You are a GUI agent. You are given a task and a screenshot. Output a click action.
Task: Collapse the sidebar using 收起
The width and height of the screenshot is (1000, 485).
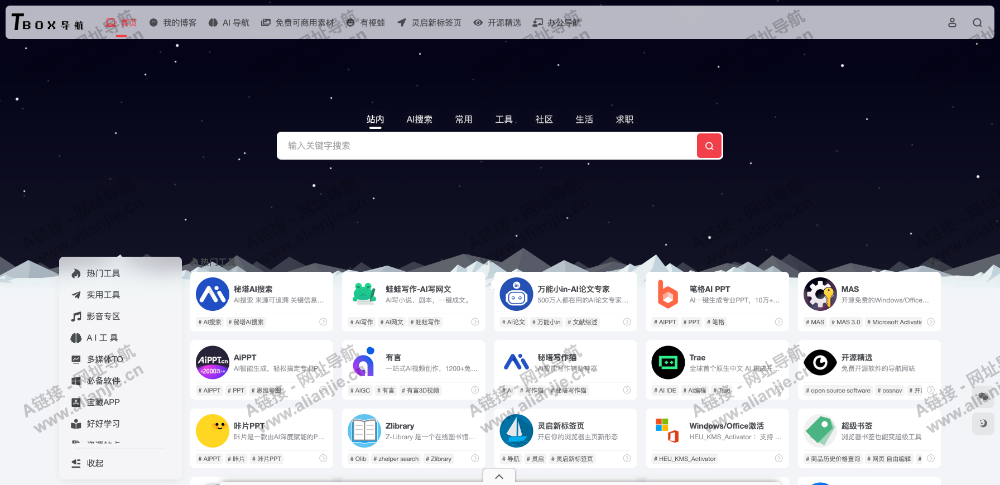click(95, 463)
